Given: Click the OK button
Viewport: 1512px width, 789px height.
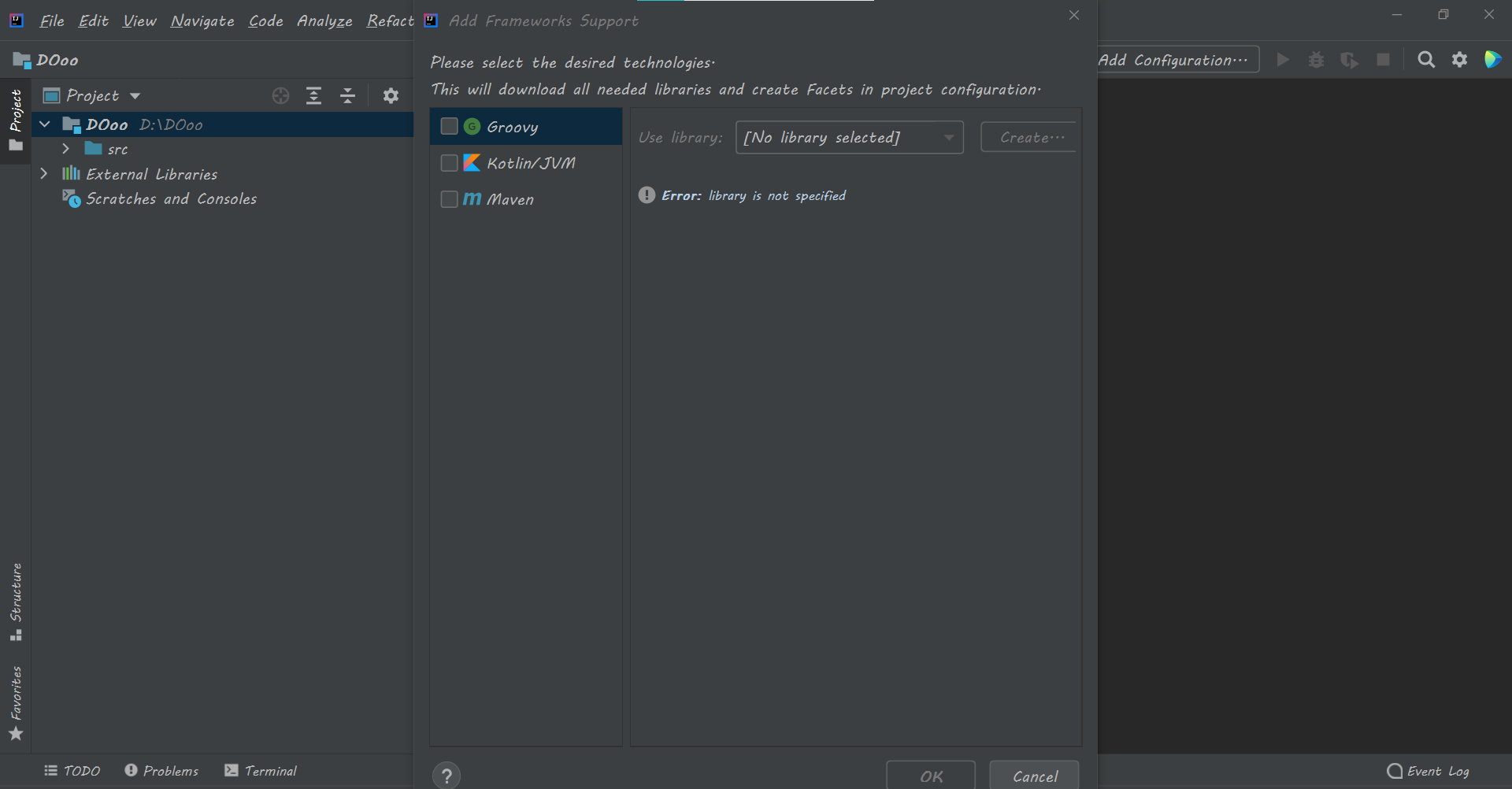Looking at the screenshot, I should (x=931, y=776).
